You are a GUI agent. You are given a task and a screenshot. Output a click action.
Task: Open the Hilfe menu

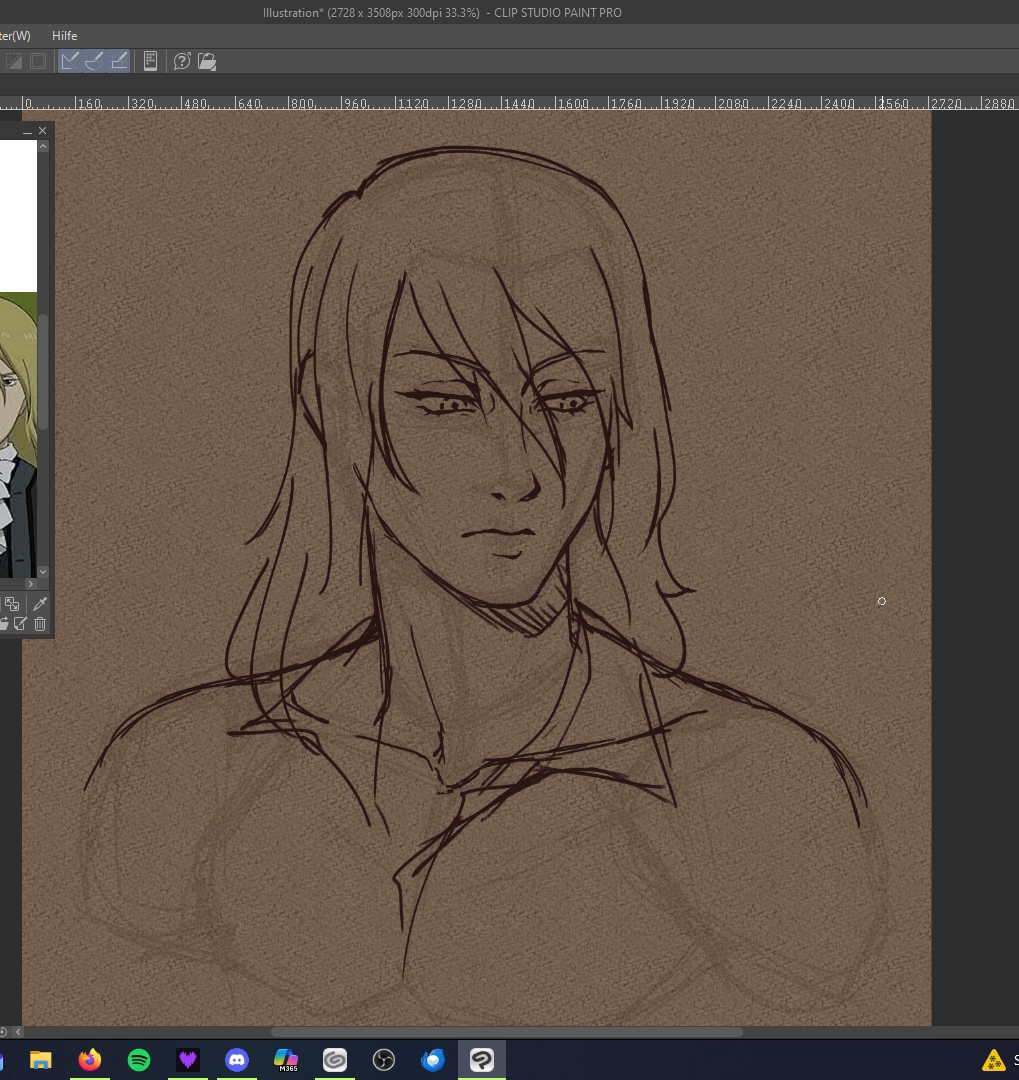(x=64, y=36)
